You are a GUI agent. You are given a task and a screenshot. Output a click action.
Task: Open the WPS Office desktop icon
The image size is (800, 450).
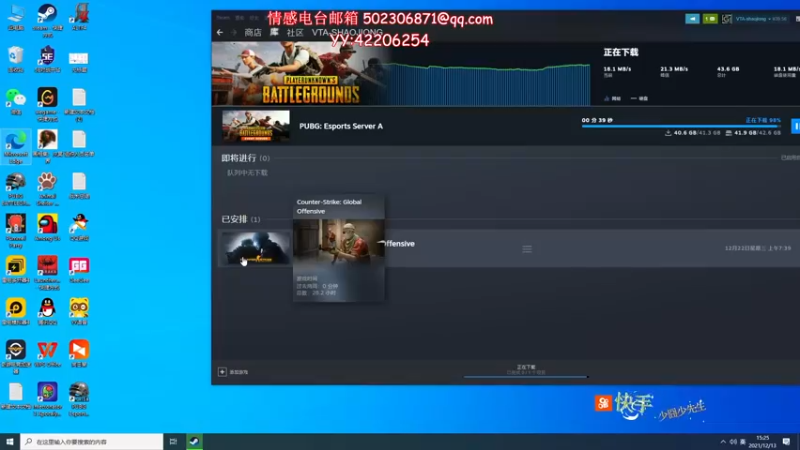coord(47,354)
